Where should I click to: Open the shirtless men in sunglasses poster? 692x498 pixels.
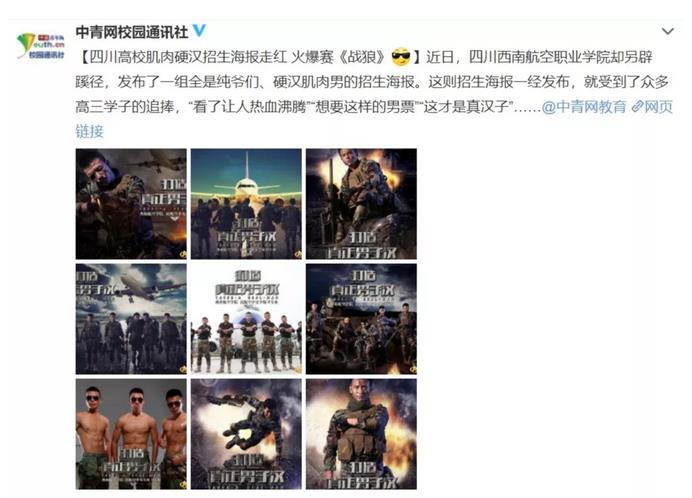[x=131, y=434]
